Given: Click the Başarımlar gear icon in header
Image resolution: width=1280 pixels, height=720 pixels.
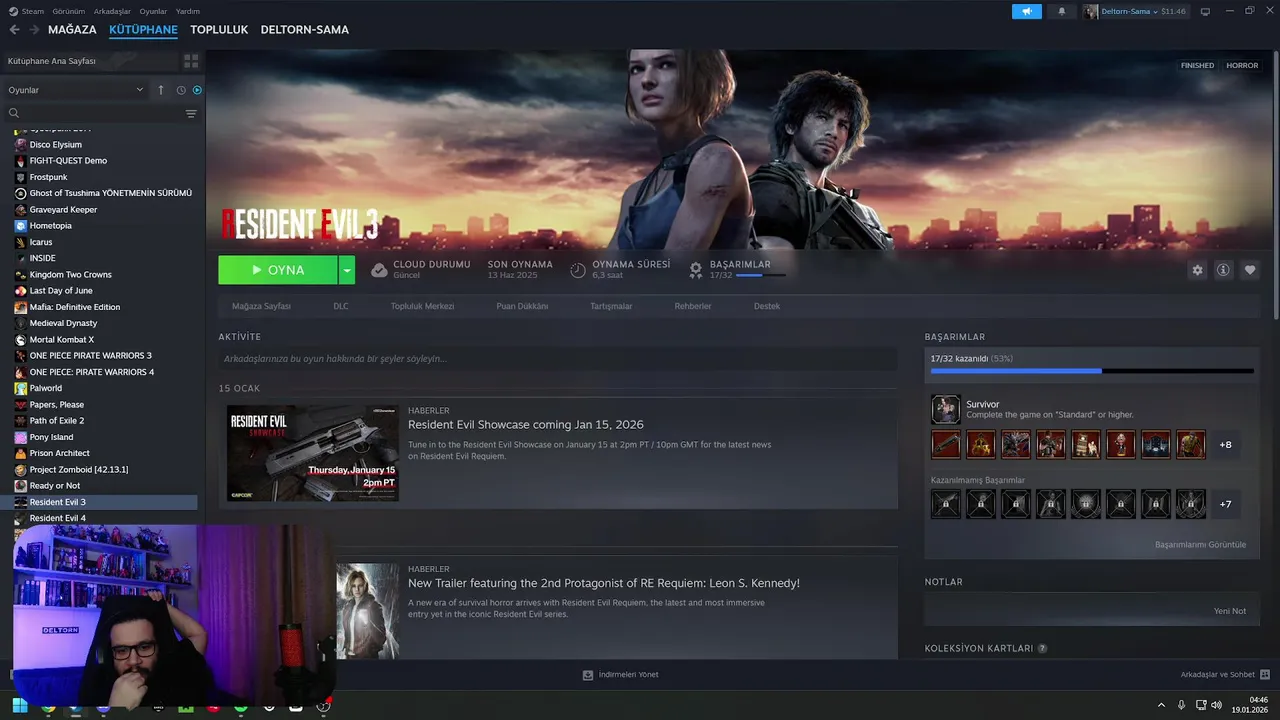Looking at the screenshot, I should tap(696, 270).
